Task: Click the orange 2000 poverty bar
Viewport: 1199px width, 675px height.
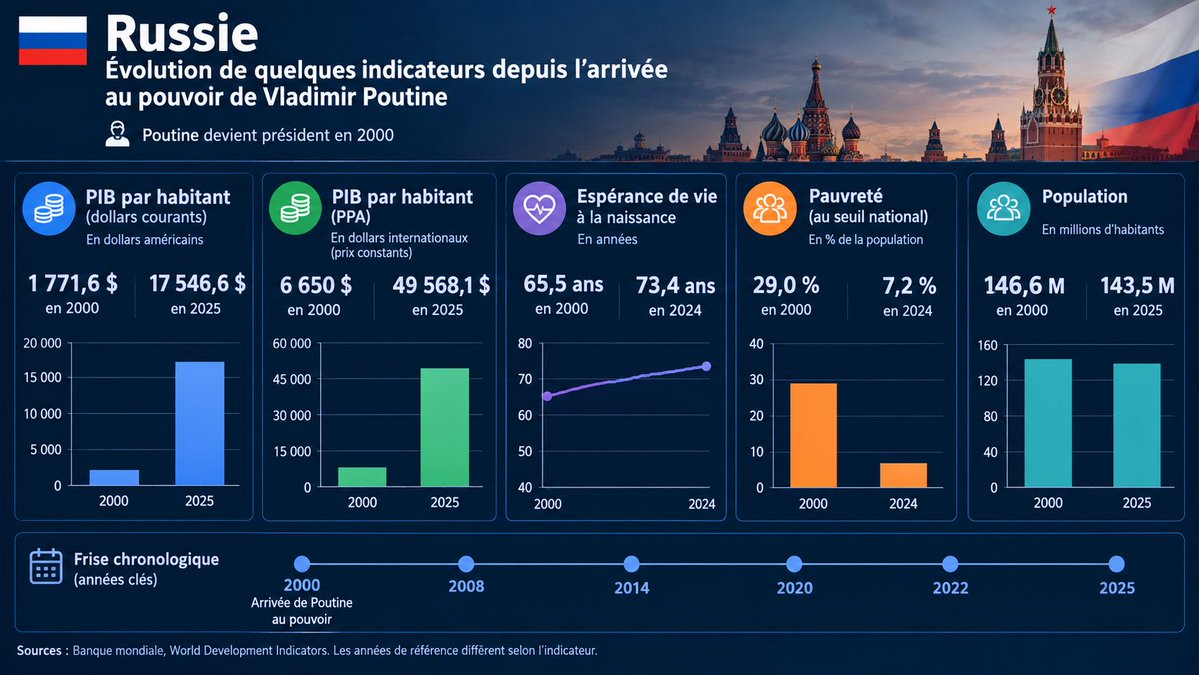Action: (814, 435)
